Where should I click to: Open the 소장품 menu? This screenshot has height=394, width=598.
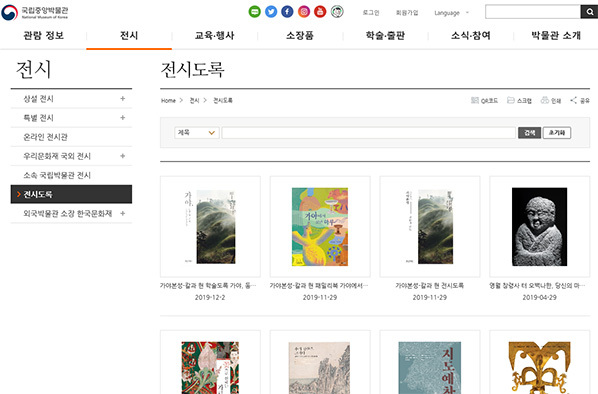(x=300, y=35)
